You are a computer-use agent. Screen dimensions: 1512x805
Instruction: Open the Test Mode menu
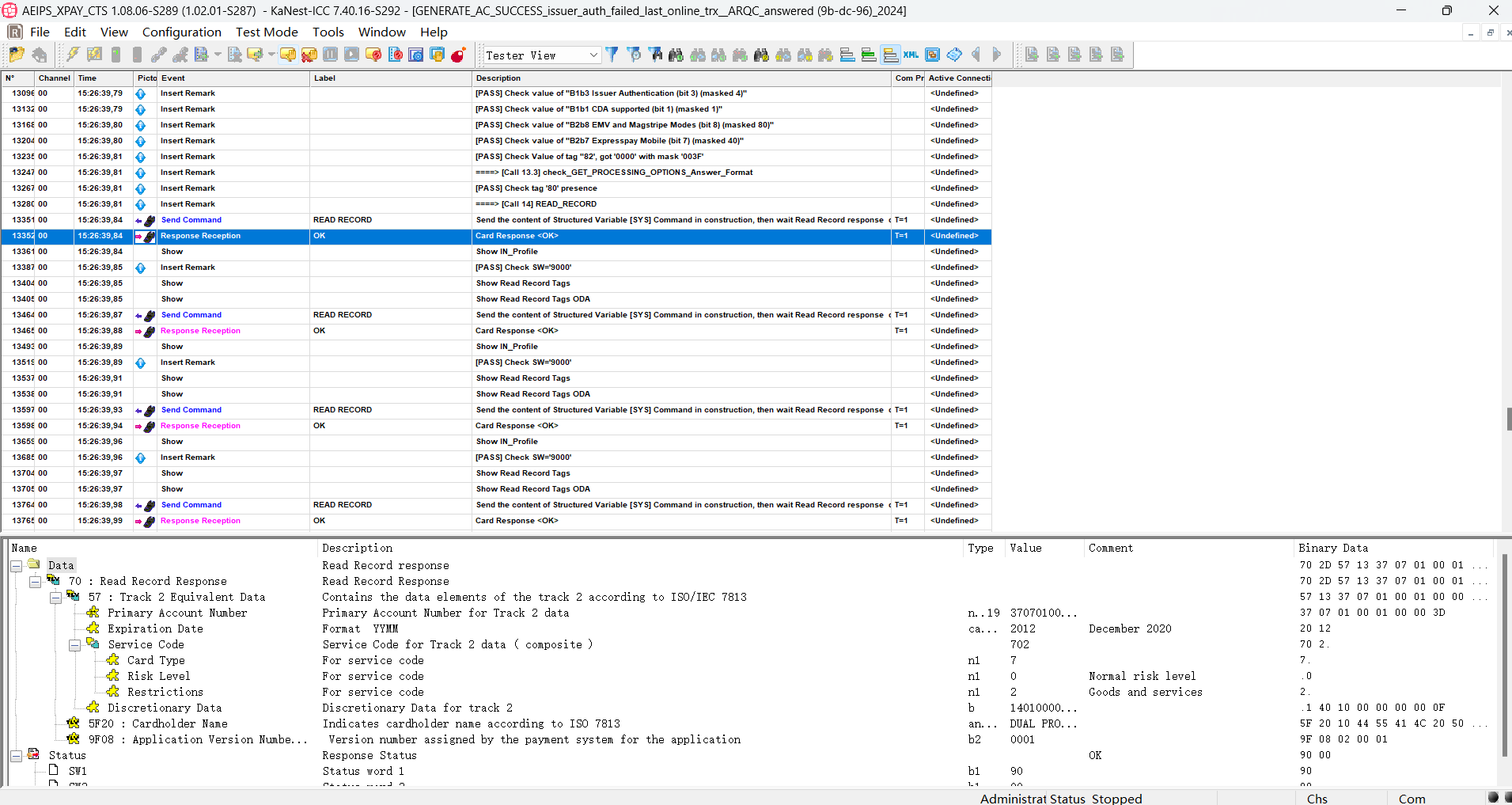click(267, 32)
